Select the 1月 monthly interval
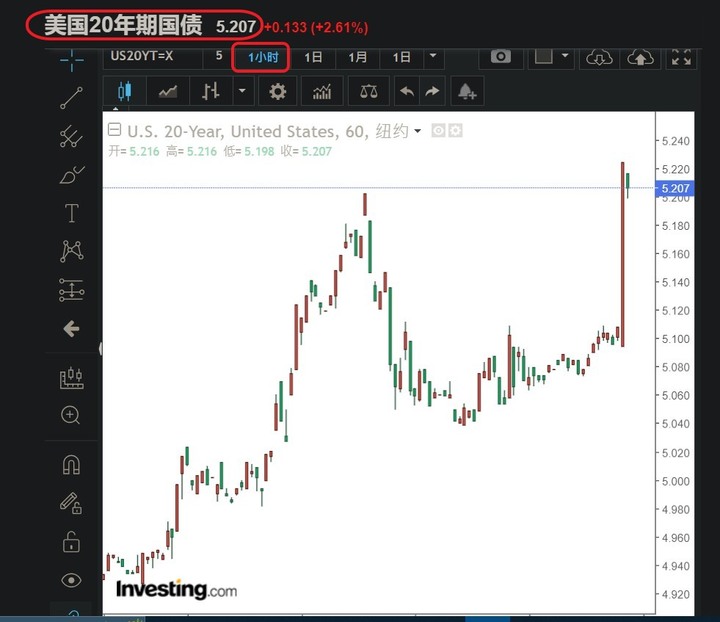This screenshot has width=720, height=622. (x=357, y=57)
